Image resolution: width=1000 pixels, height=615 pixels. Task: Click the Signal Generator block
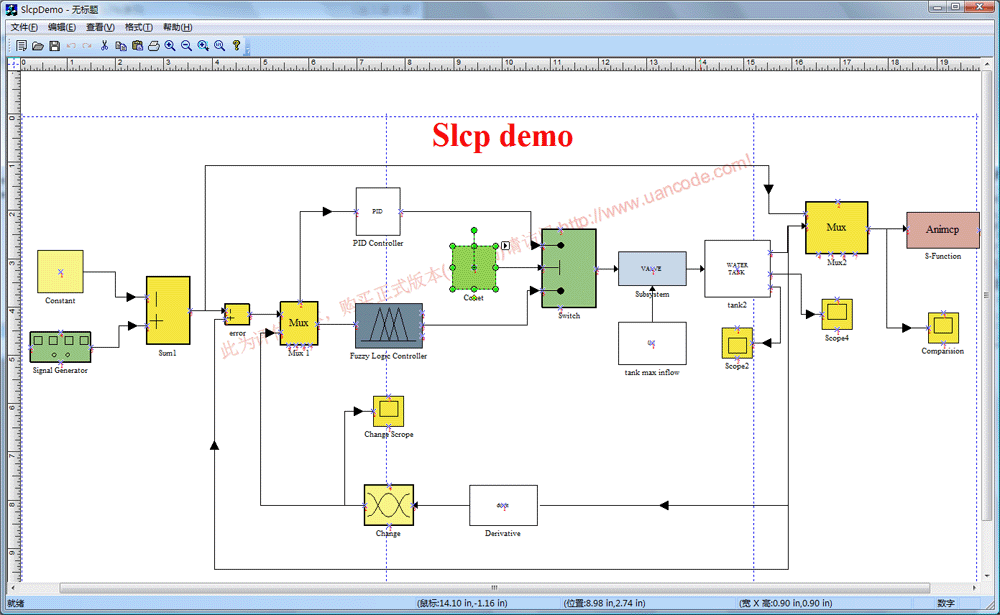click(60, 347)
